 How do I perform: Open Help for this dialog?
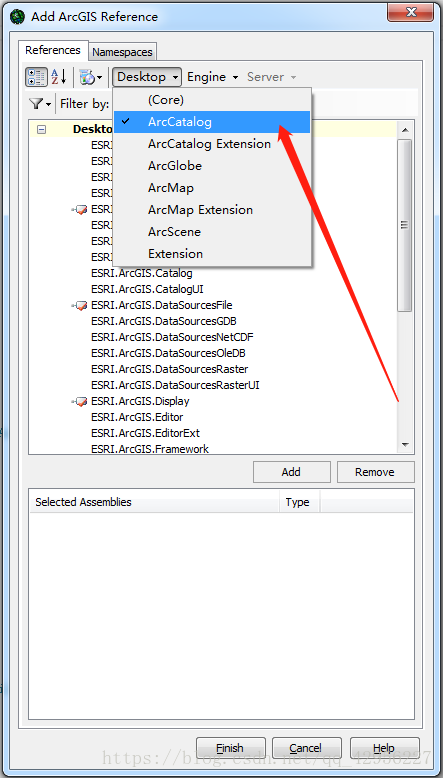(x=384, y=748)
